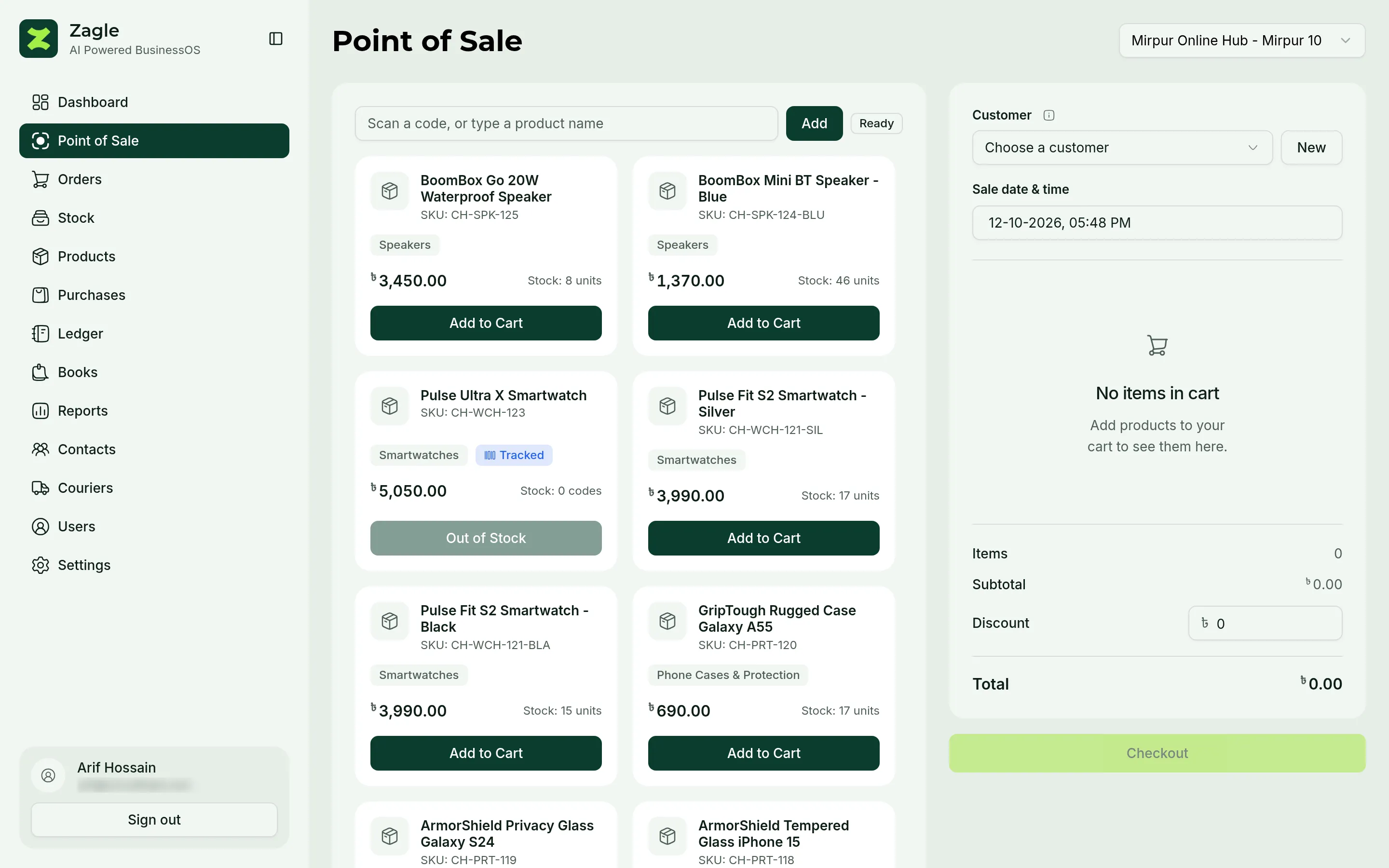
Task: Navigate to Purchases
Action: (x=154, y=295)
